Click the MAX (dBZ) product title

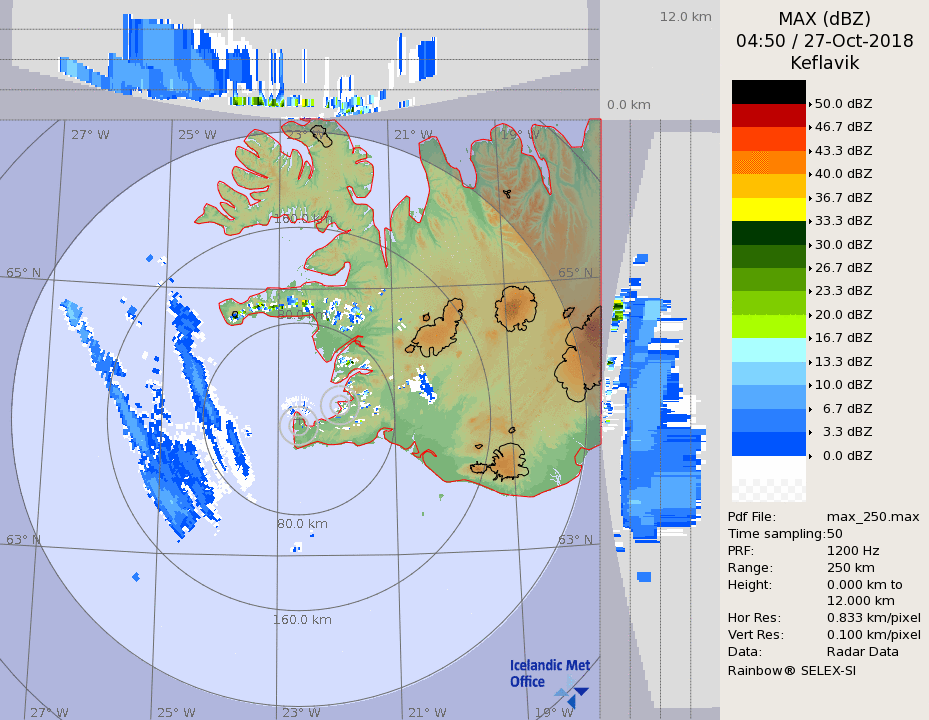[x=824, y=19]
